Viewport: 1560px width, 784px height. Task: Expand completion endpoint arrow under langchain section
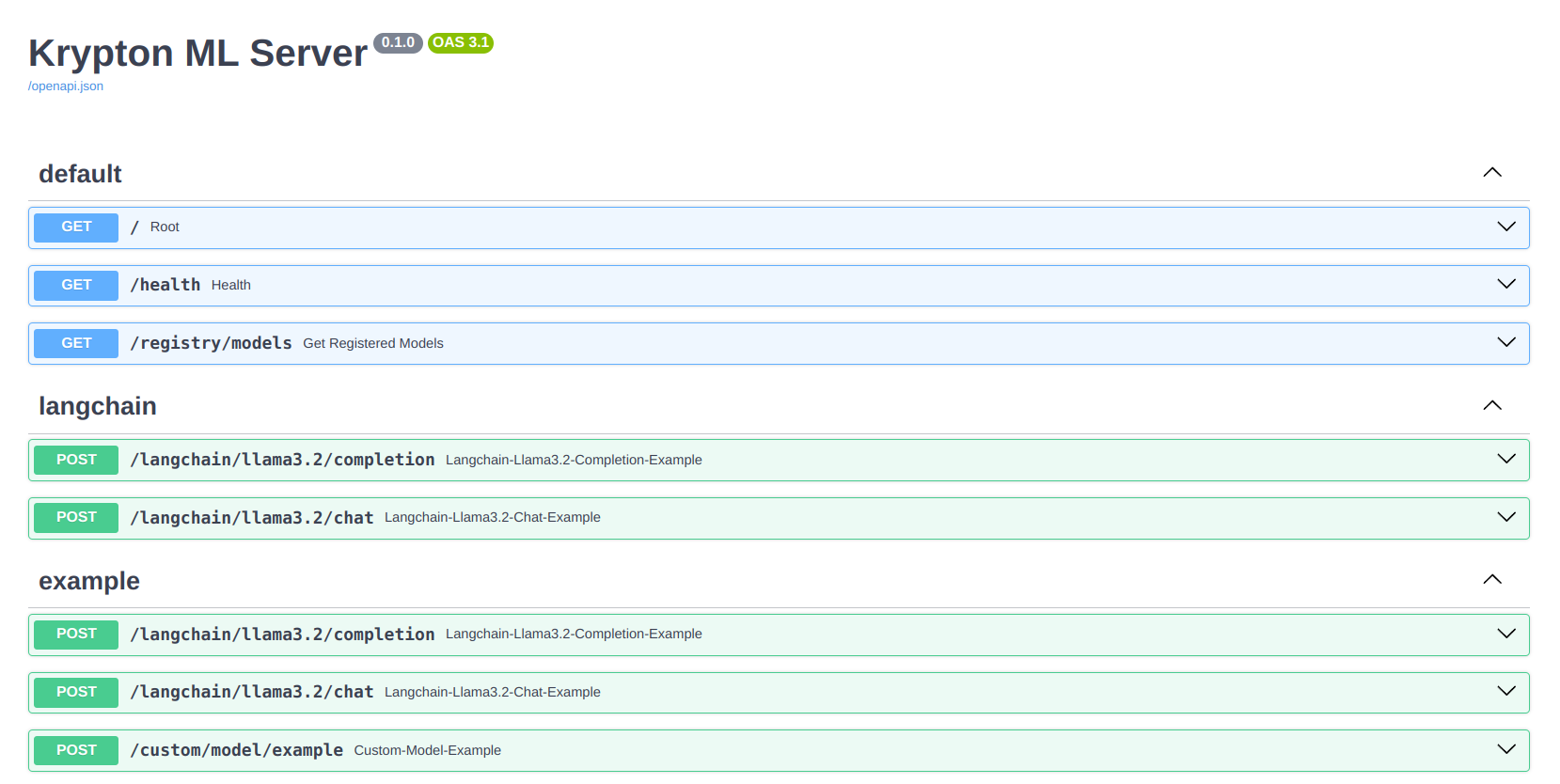[1506, 459]
